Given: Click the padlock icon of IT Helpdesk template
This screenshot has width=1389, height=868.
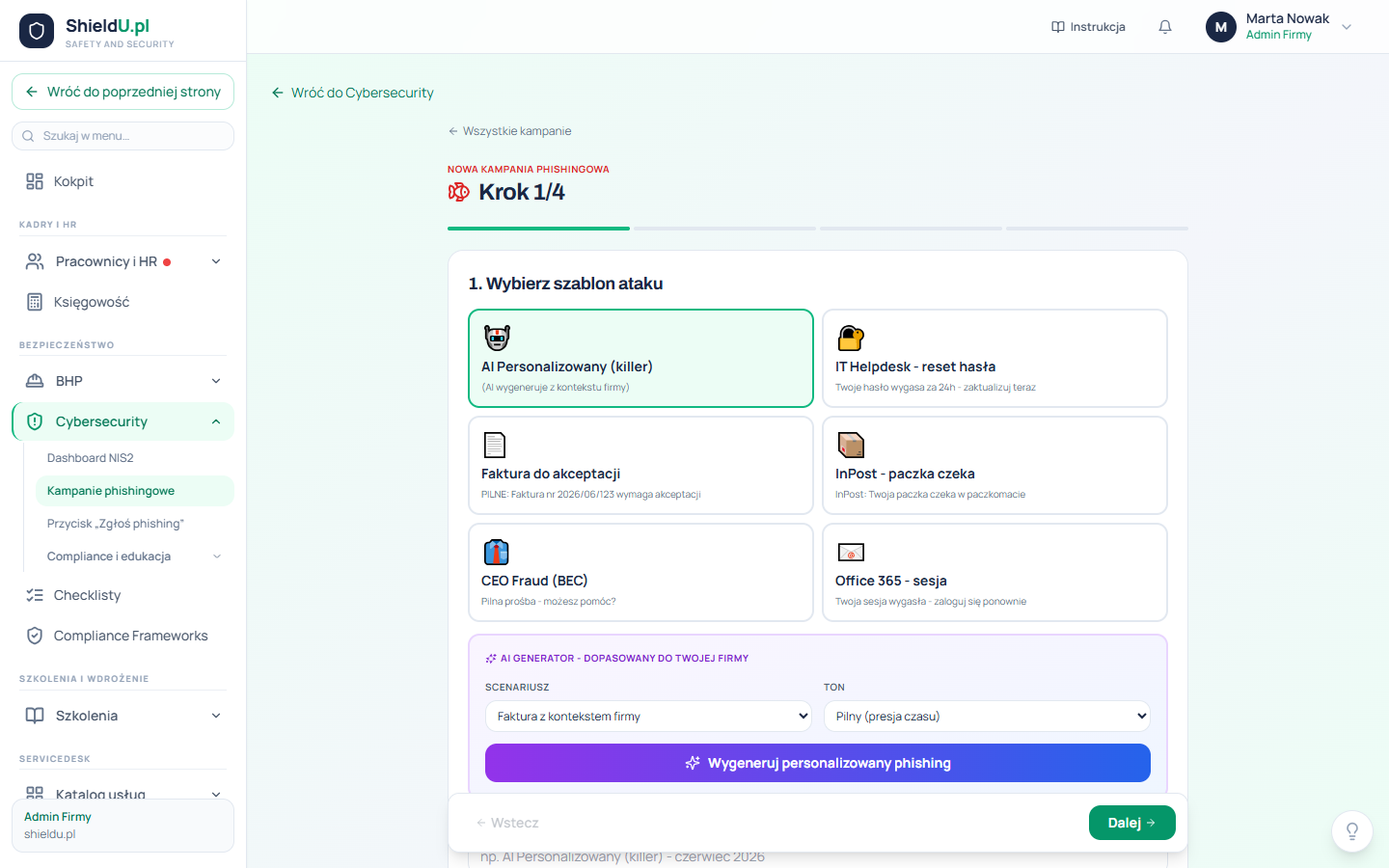Looking at the screenshot, I should tap(851, 338).
